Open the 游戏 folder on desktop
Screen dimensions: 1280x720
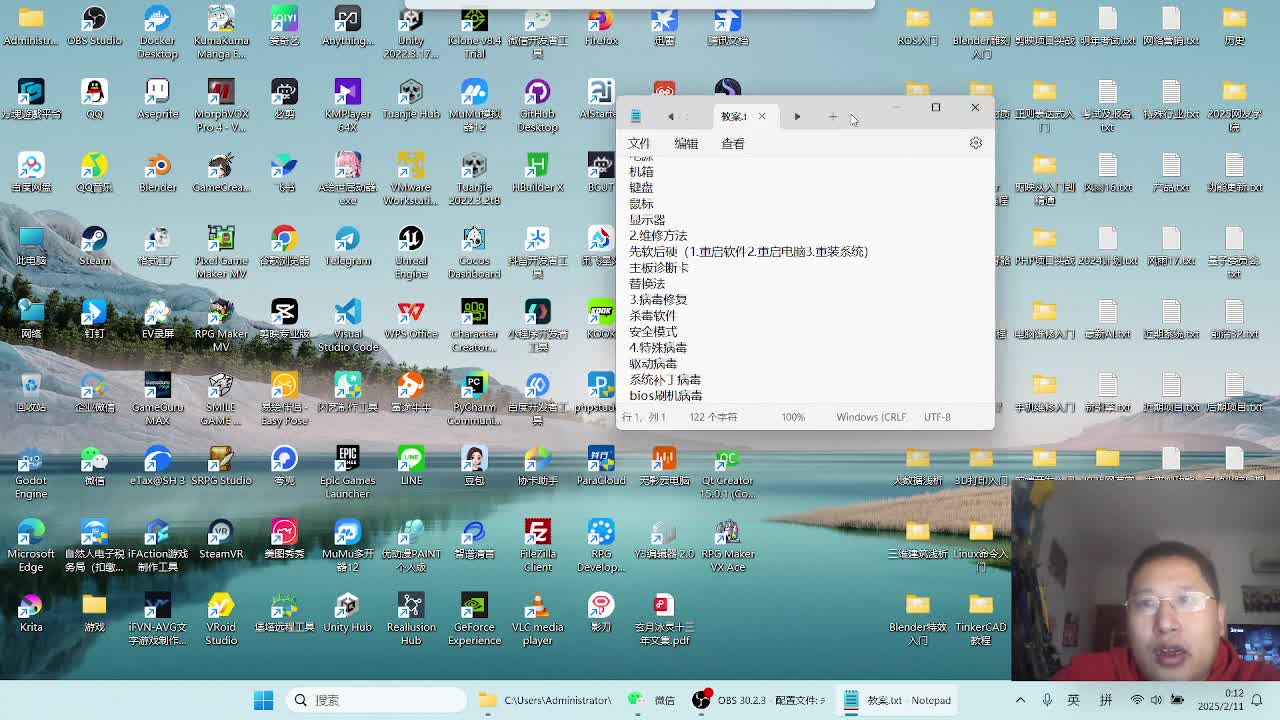click(94, 613)
